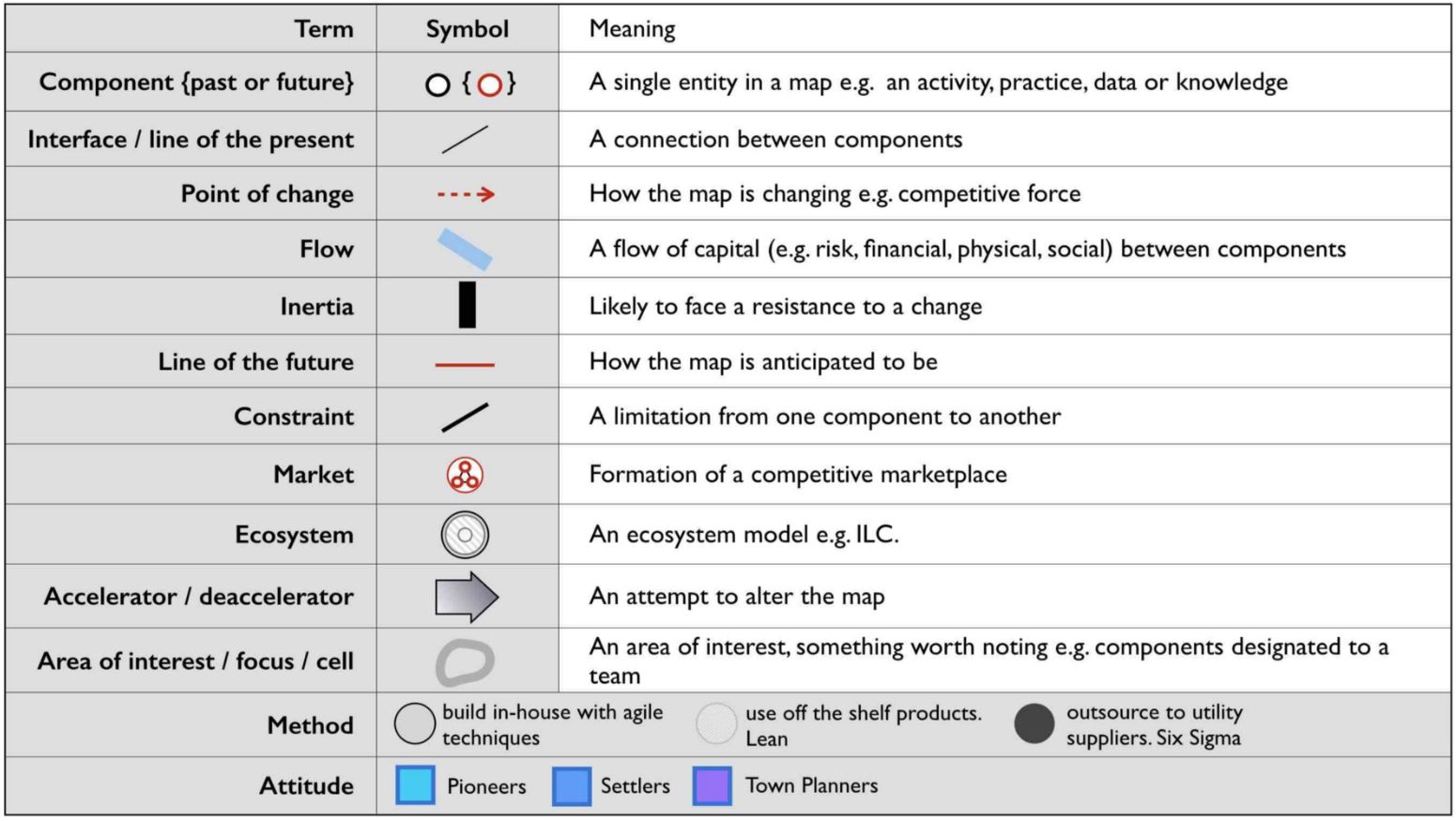This screenshot has height=821, width=1456.
Task: Click the red dashed point-of-change arrow
Action: (x=466, y=194)
